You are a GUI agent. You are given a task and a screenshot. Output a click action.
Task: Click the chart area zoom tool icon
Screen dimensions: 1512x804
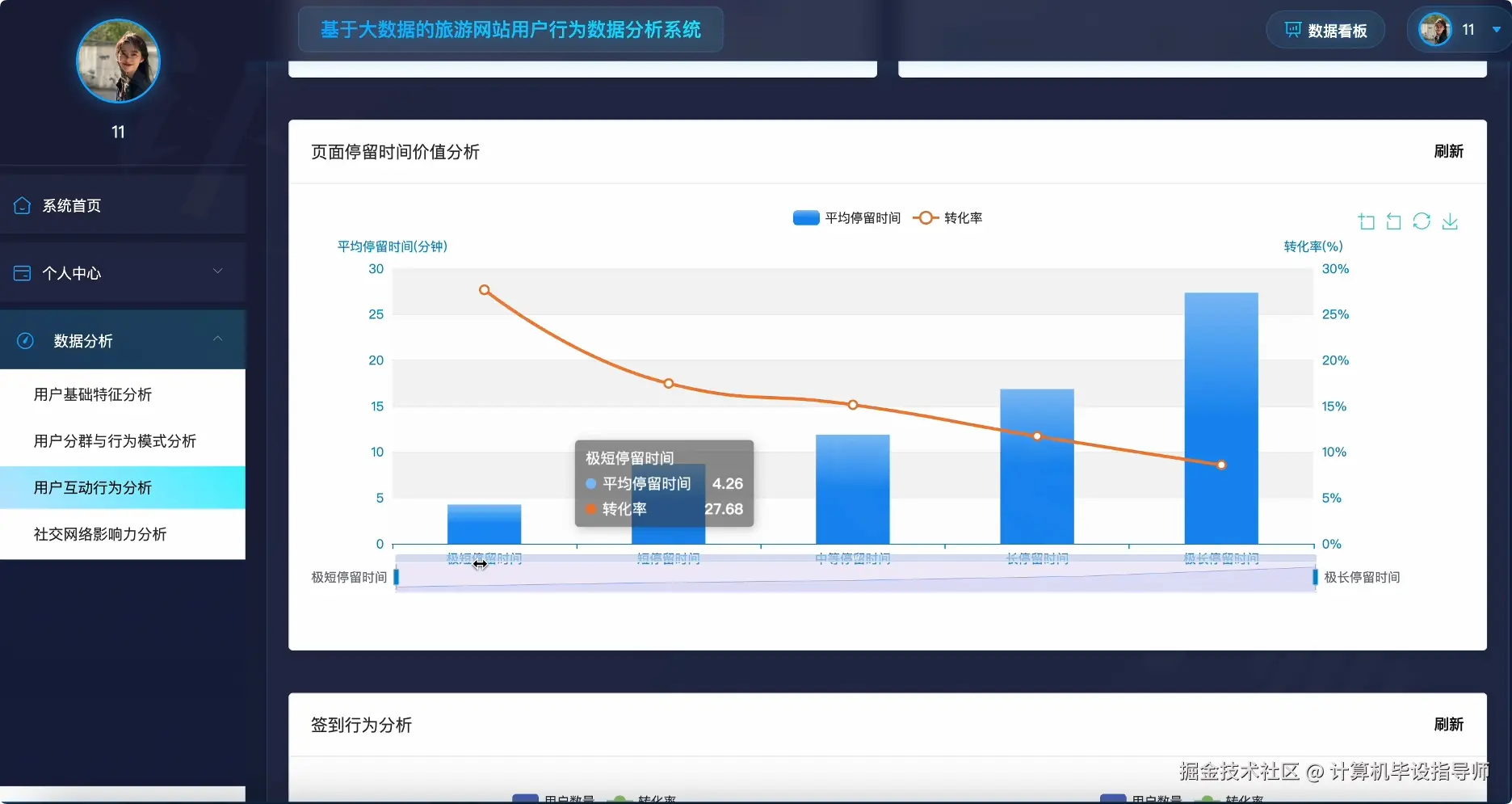(x=1367, y=221)
